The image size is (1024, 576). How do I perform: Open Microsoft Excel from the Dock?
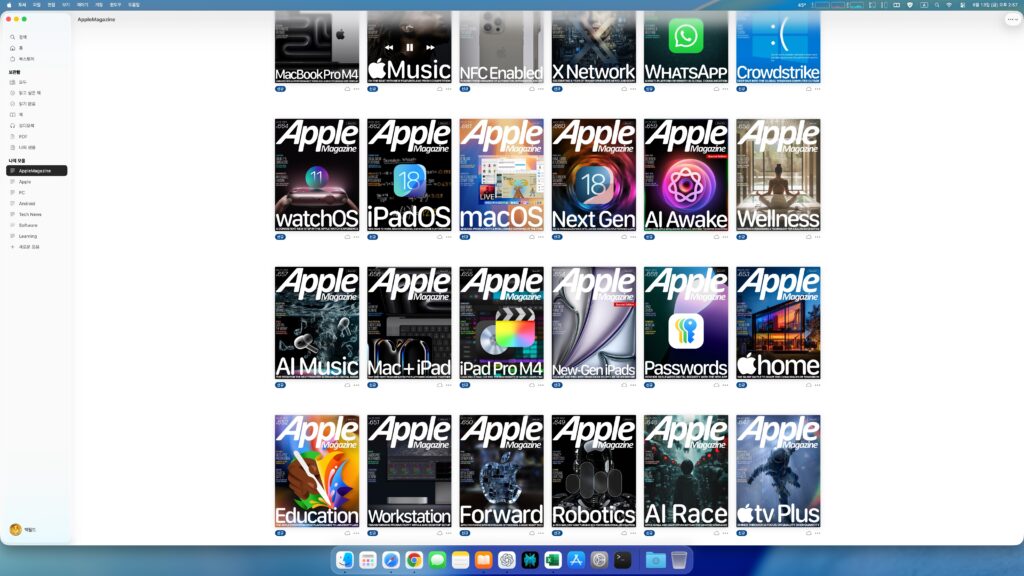[x=552, y=560]
